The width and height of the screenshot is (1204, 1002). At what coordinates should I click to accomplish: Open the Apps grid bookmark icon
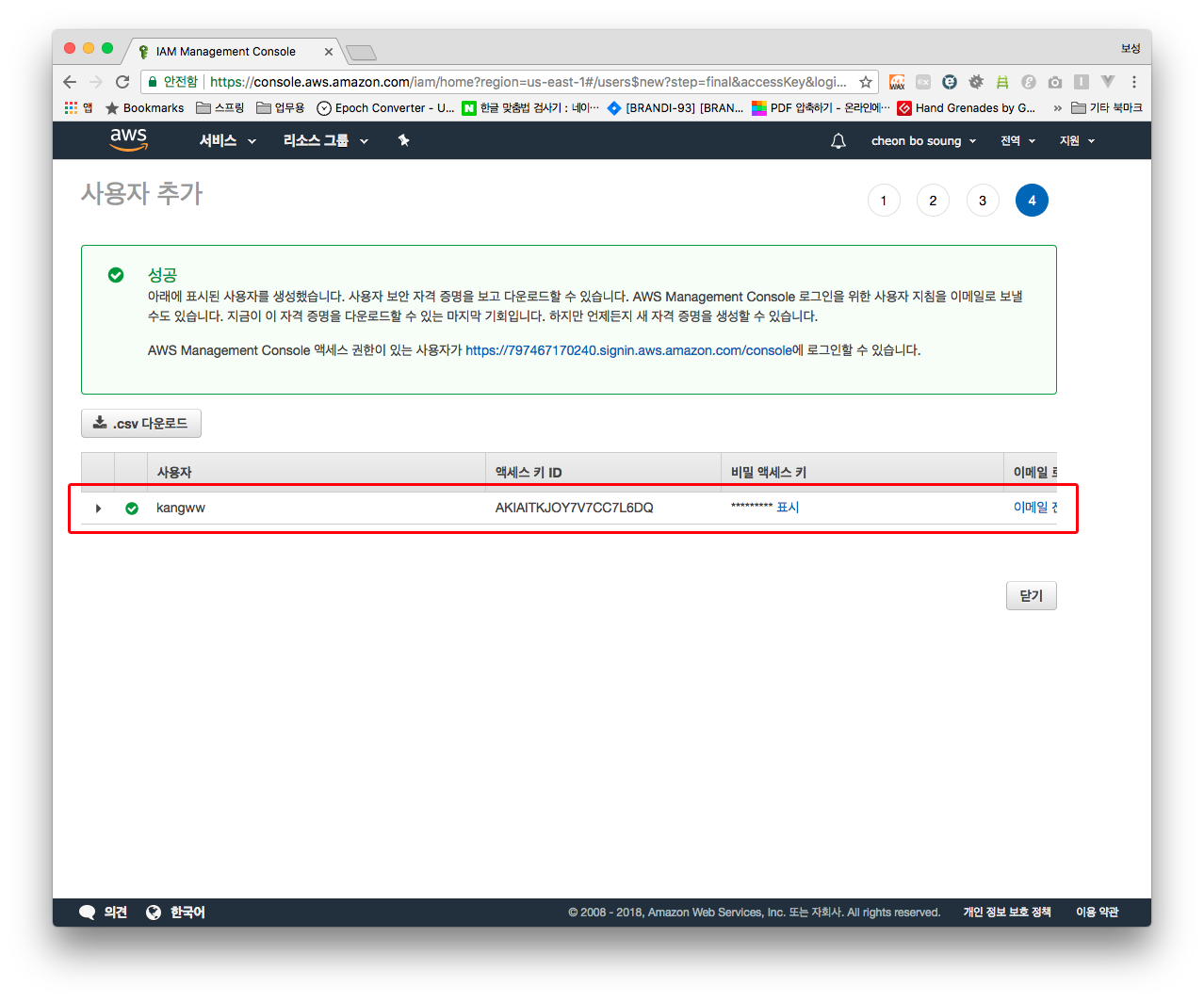72,108
